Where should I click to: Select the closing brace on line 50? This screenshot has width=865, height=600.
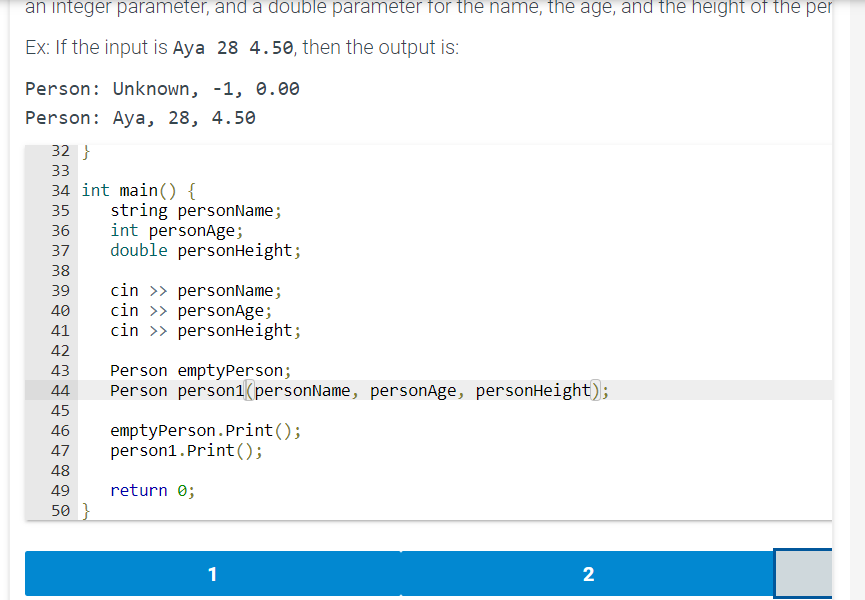point(85,510)
